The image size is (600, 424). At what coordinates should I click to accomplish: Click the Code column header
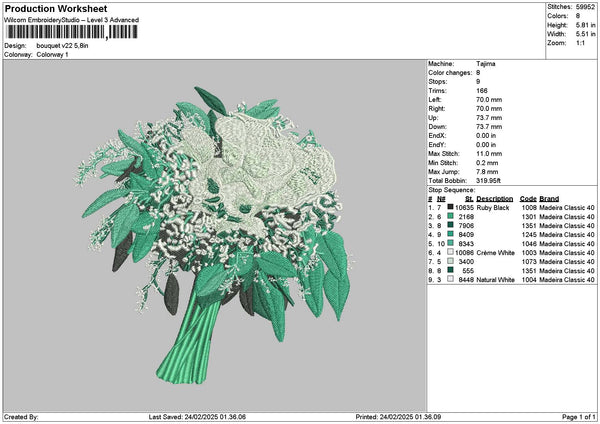pos(528,198)
